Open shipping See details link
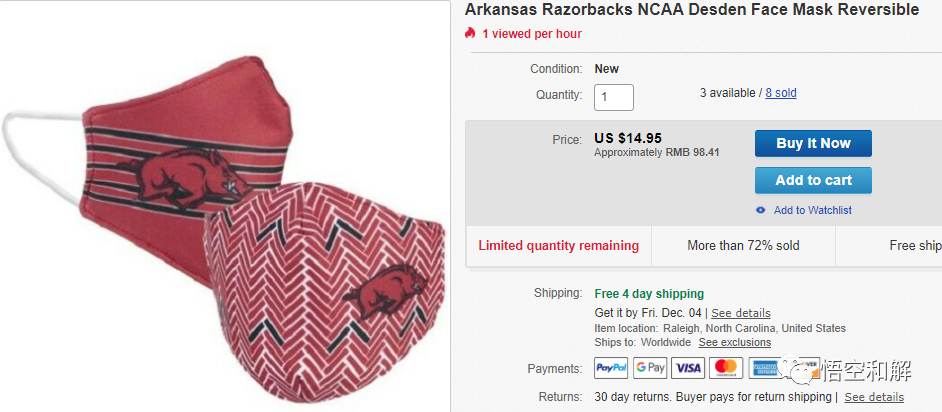The height and width of the screenshot is (412, 942). click(741, 313)
